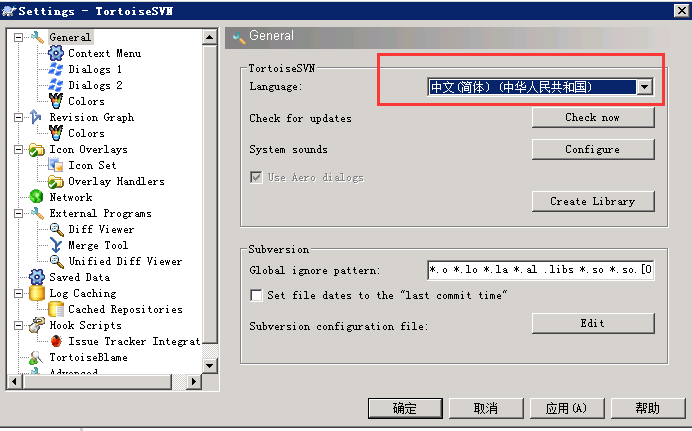Click Edit for Subversion configuration file

click(x=593, y=323)
